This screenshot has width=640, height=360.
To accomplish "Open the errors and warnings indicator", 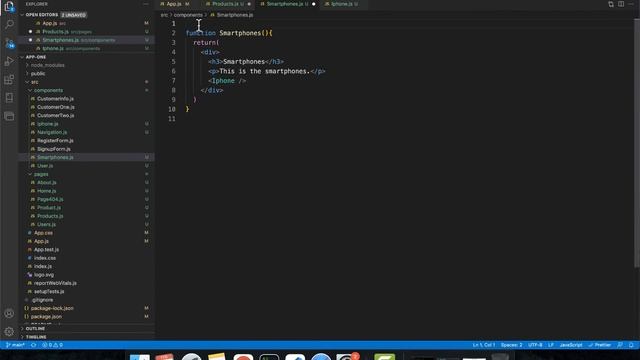I will tap(53, 345).
